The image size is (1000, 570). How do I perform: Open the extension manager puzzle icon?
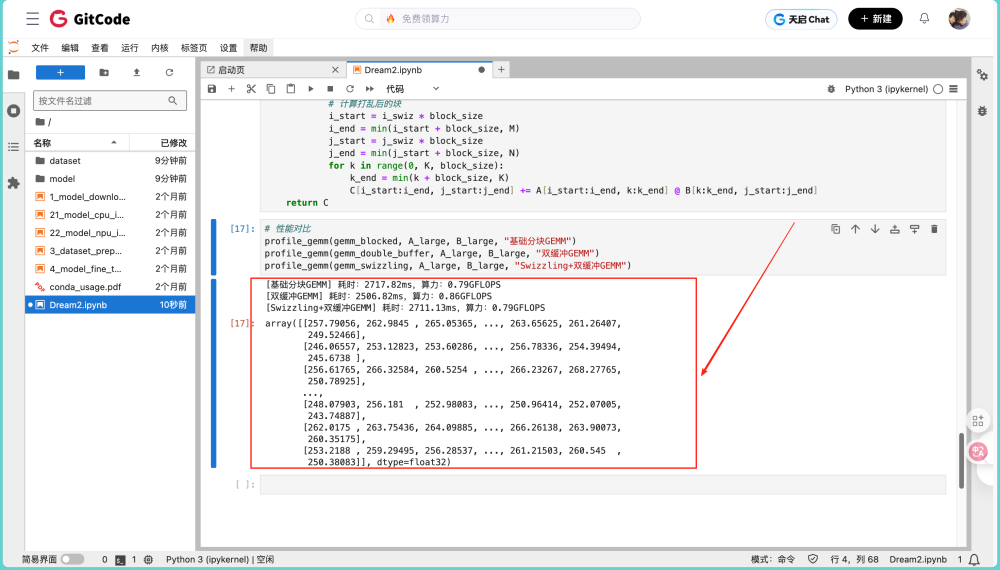tap(13, 184)
